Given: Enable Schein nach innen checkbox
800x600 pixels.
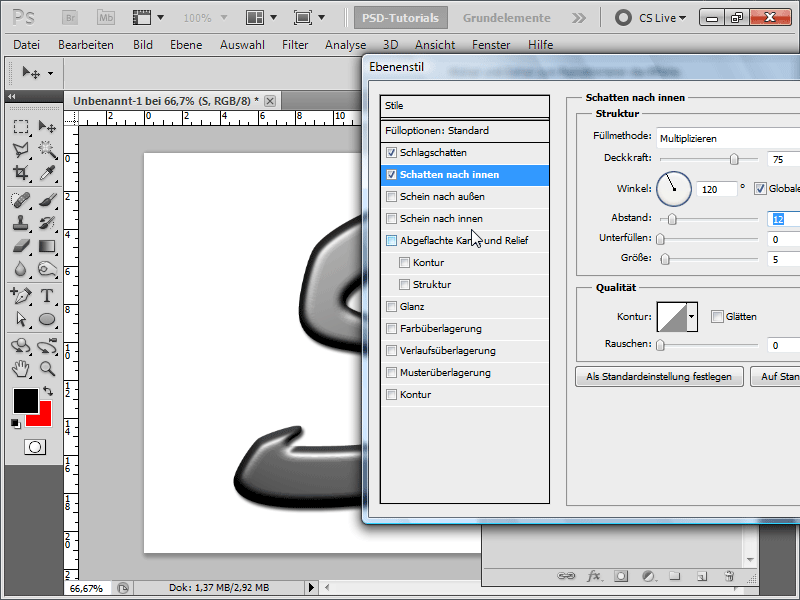Looking at the screenshot, I should [391, 218].
